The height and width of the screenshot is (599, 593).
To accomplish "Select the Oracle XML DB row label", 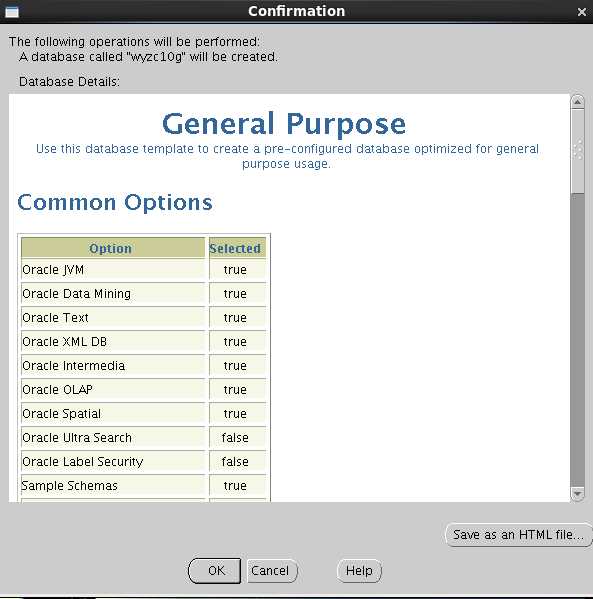I will click(65, 342).
